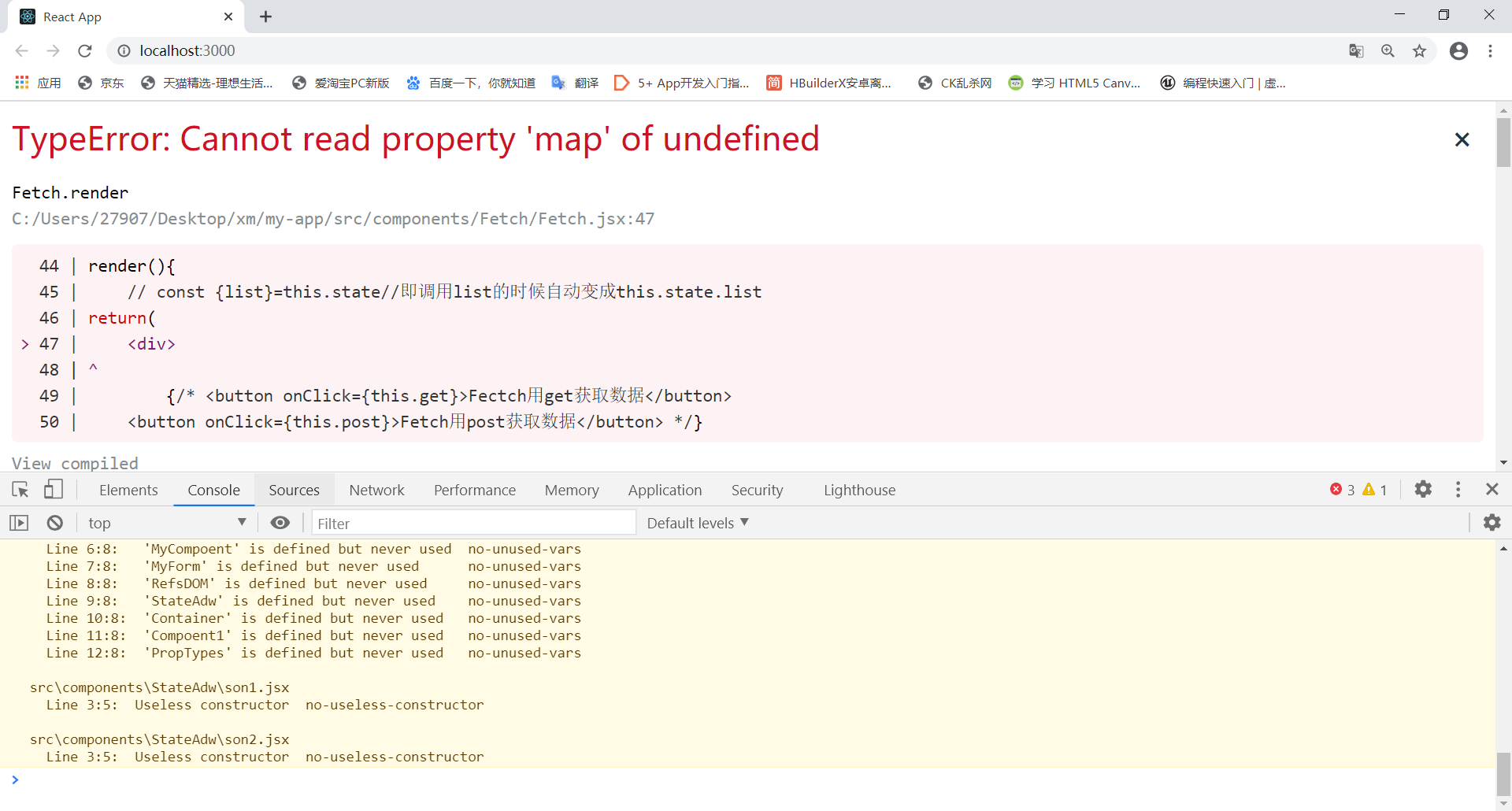Reload the localhost page
1512x811 pixels.
point(85,50)
